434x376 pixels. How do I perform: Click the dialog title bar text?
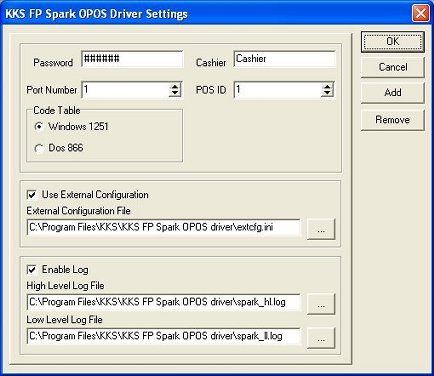97,14
